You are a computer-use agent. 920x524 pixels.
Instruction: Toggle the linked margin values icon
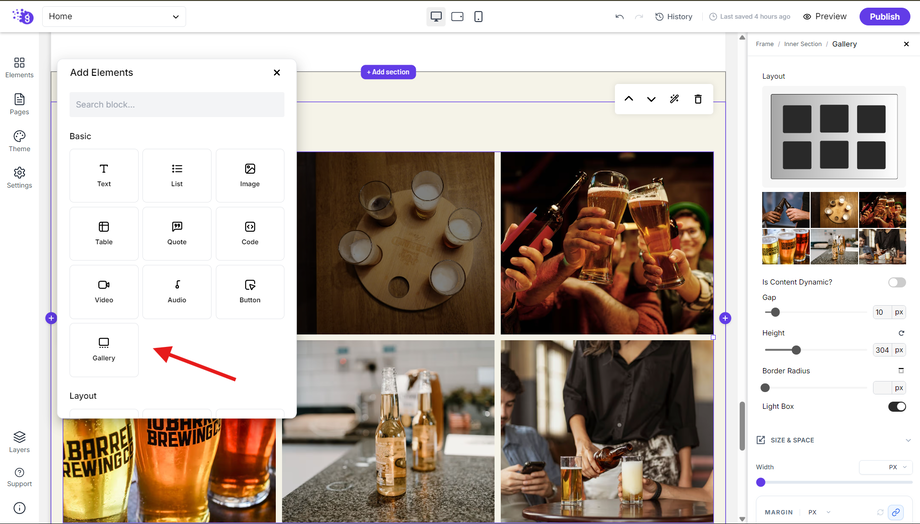click(x=895, y=512)
